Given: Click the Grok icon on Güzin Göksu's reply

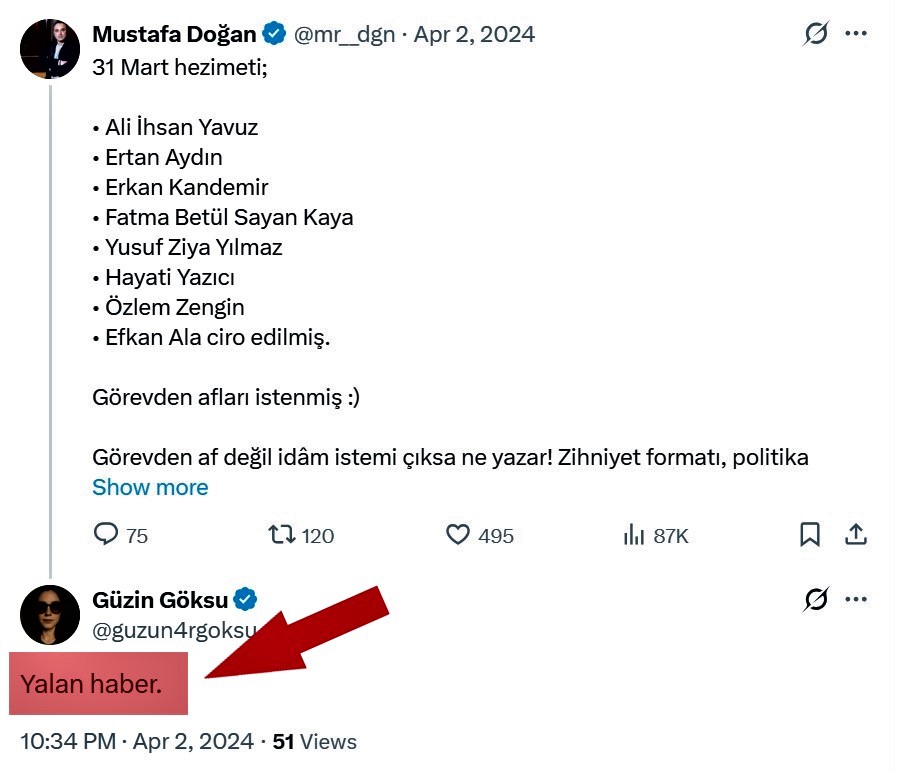Looking at the screenshot, I should tap(816, 600).
